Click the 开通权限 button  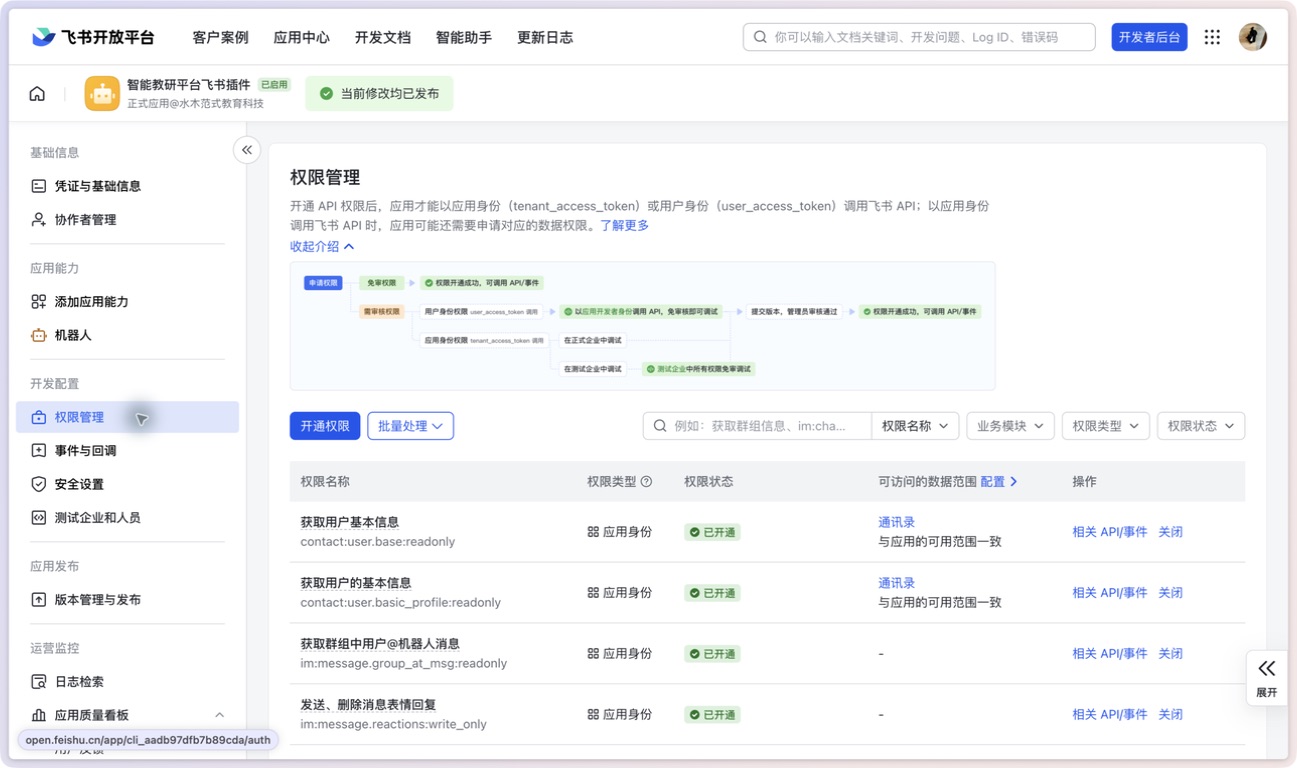(x=324, y=426)
